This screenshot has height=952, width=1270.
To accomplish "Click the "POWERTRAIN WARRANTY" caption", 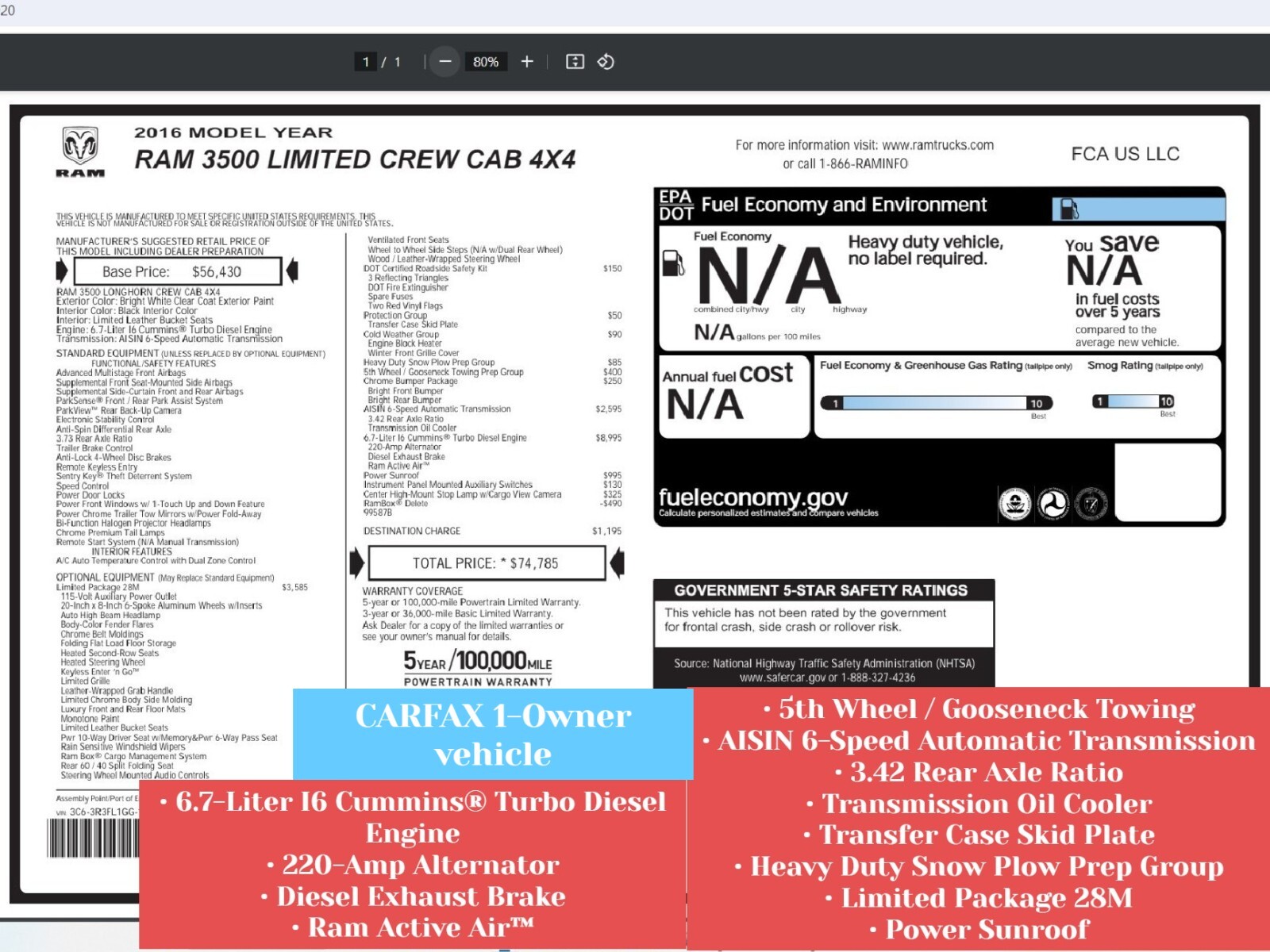I will (x=478, y=681).
